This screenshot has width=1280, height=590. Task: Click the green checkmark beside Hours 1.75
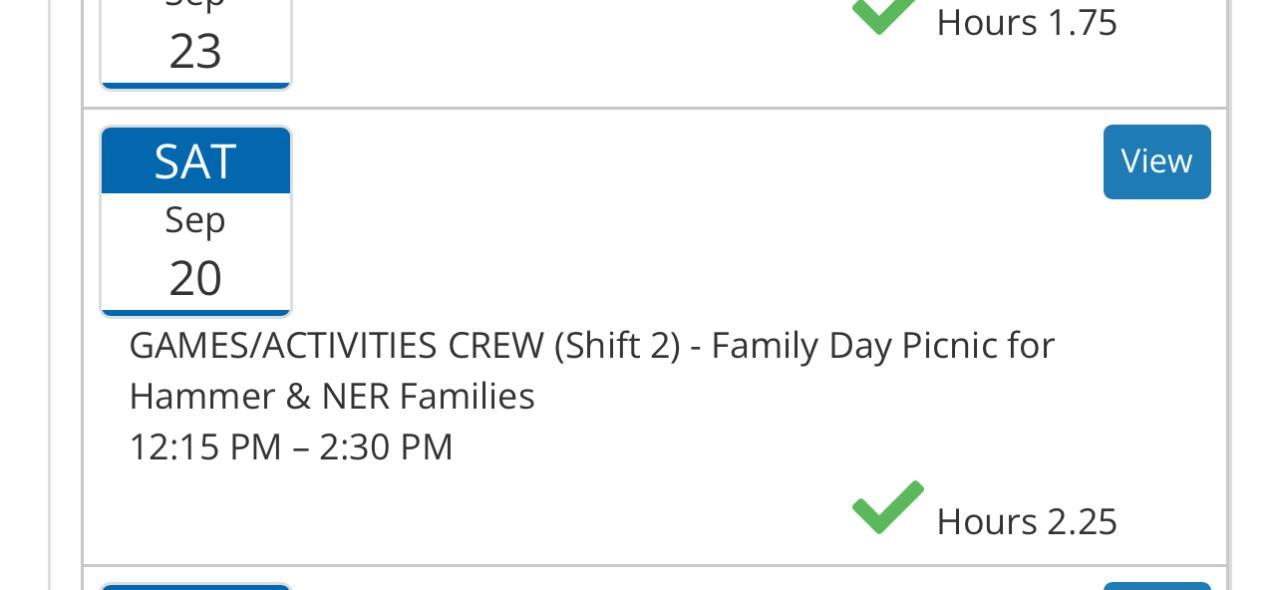(883, 14)
